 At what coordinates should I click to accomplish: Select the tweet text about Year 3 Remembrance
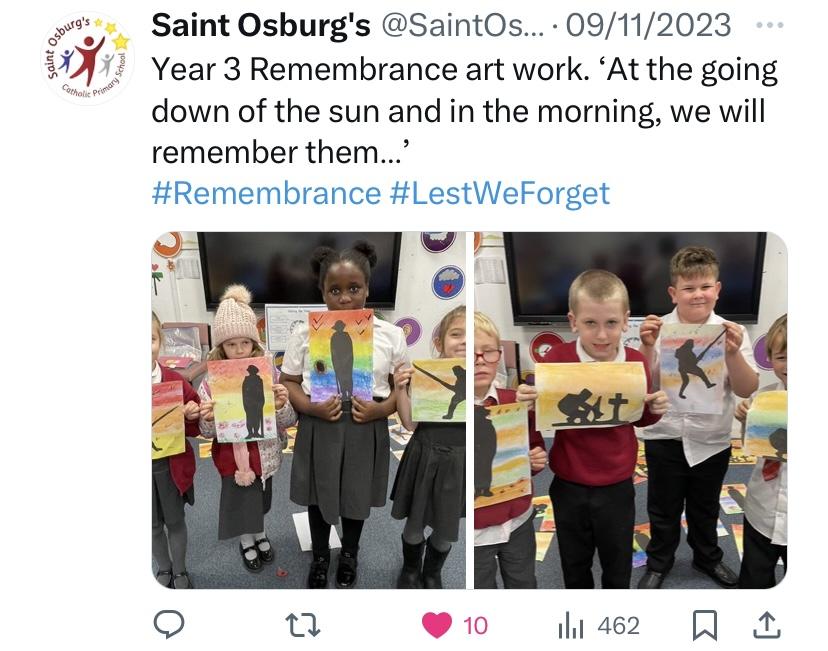pyautogui.click(x=465, y=111)
